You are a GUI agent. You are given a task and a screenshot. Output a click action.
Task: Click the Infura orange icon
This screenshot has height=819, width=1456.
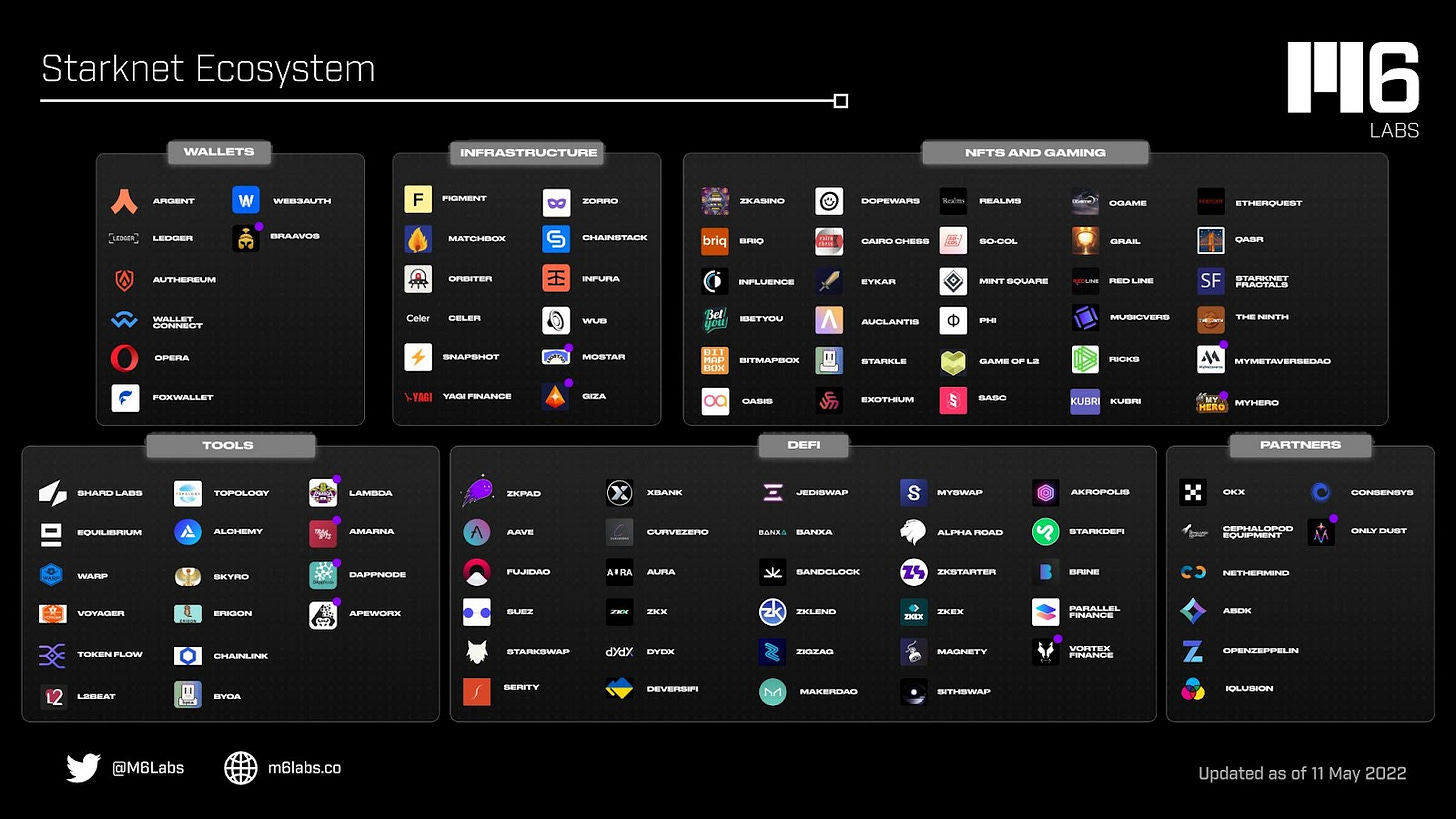pyautogui.click(x=556, y=278)
